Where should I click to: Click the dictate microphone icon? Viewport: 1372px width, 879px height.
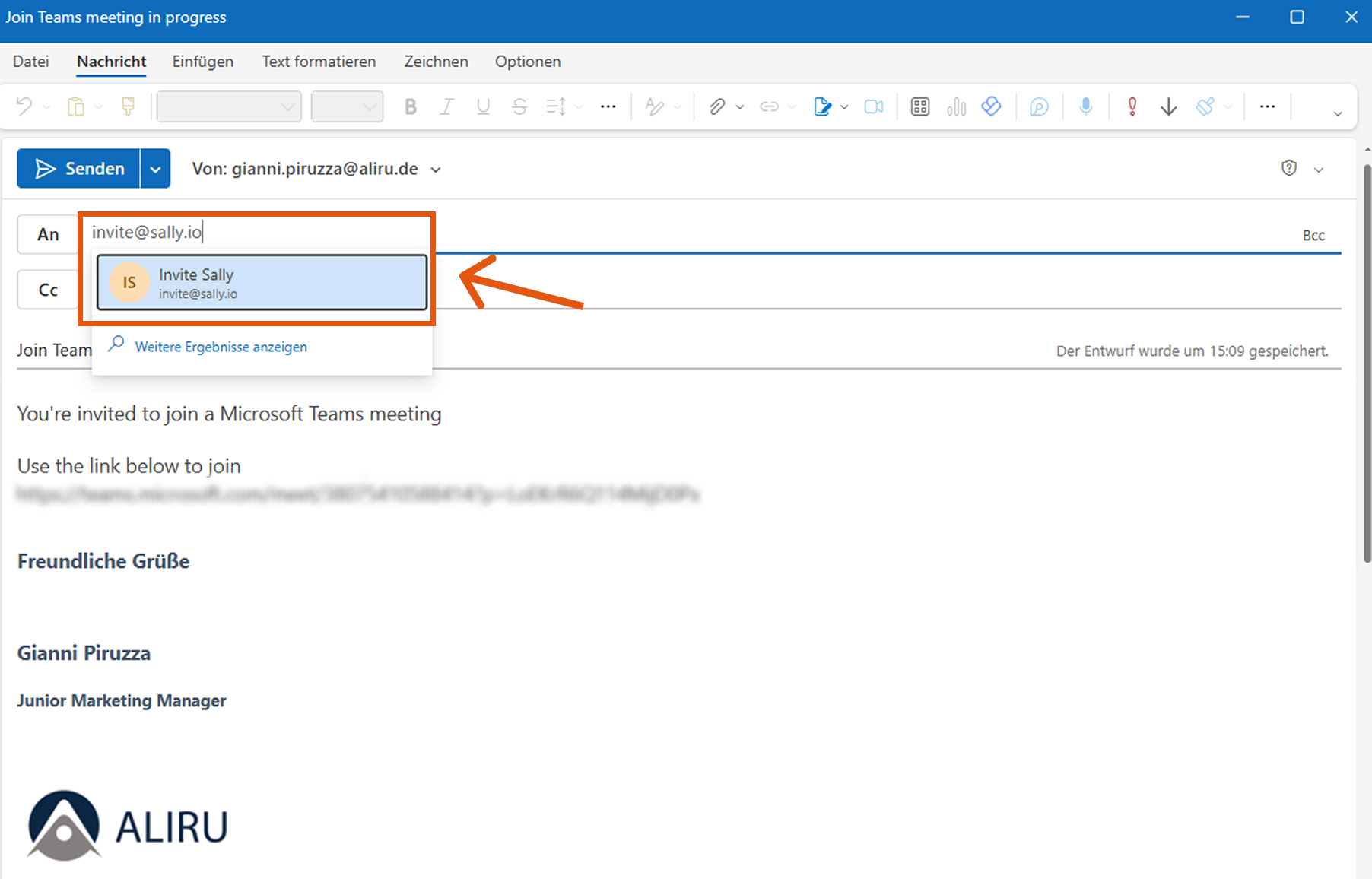pyautogui.click(x=1086, y=107)
